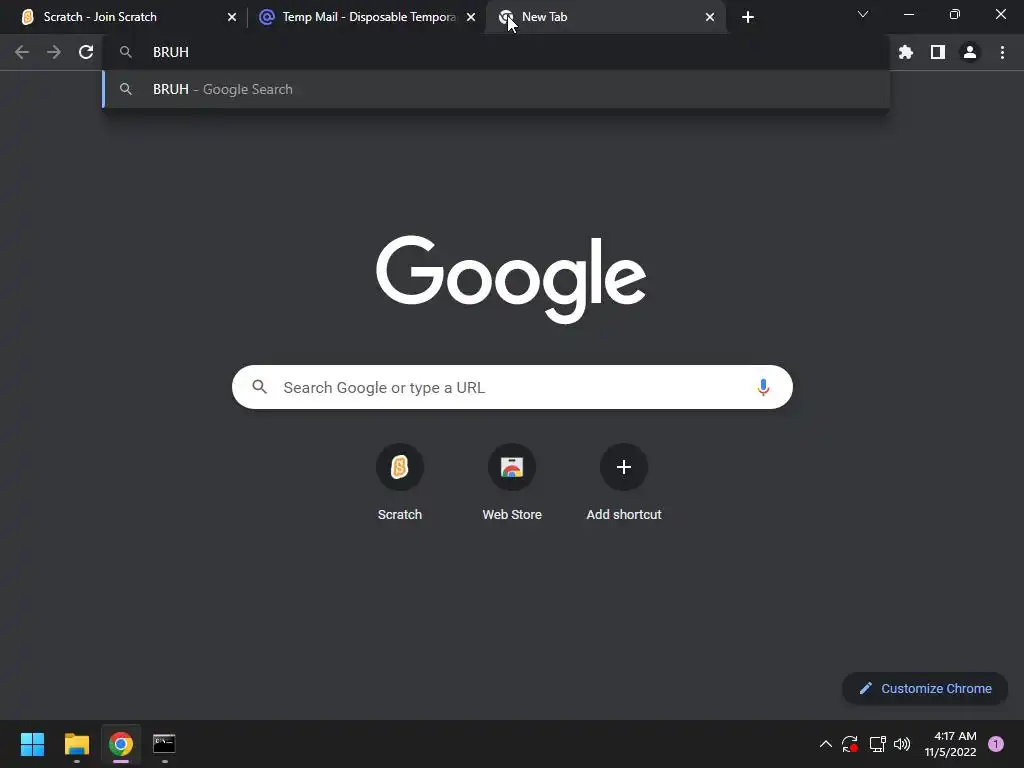Open the notification badge showing 1
1024x768 pixels.
coord(996,744)
